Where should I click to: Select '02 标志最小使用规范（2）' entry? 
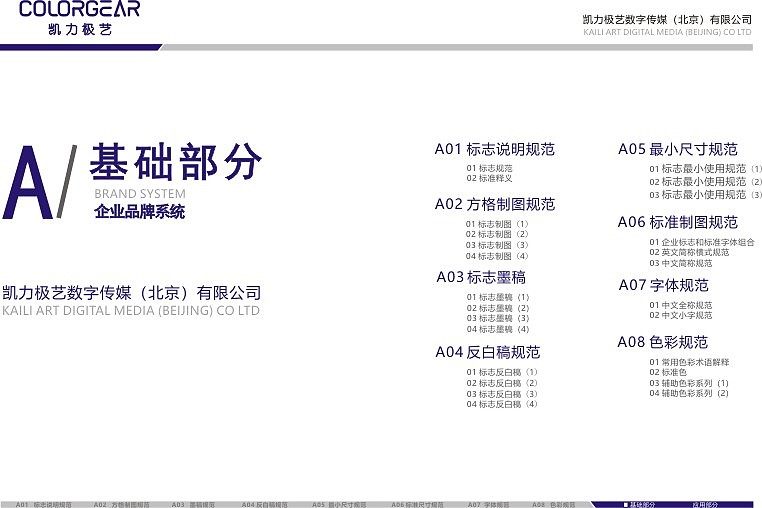705,182
